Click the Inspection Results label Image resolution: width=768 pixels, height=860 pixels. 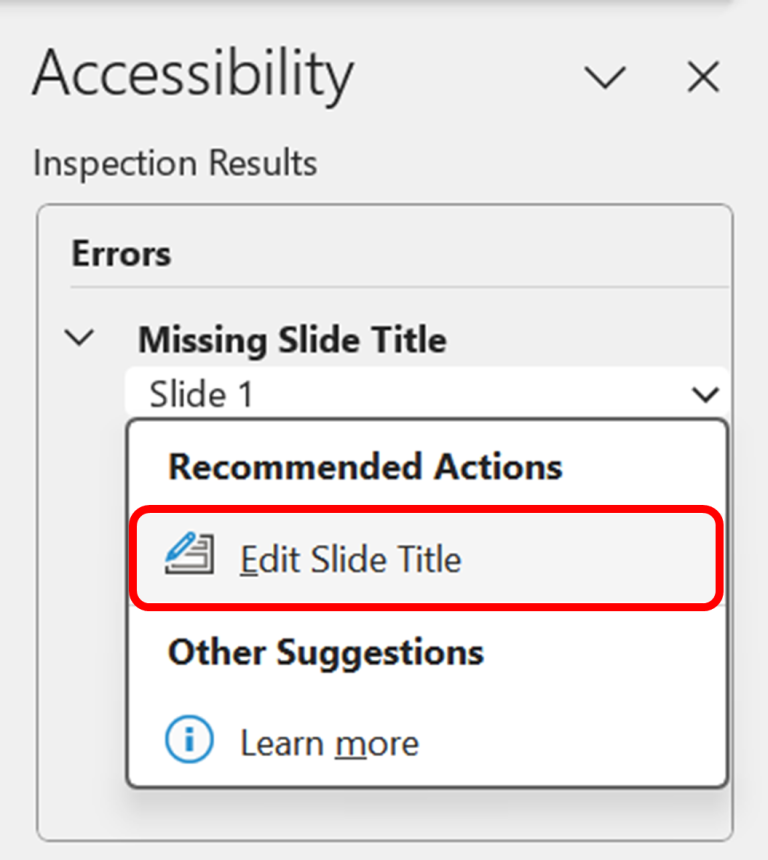coord(174,161)
